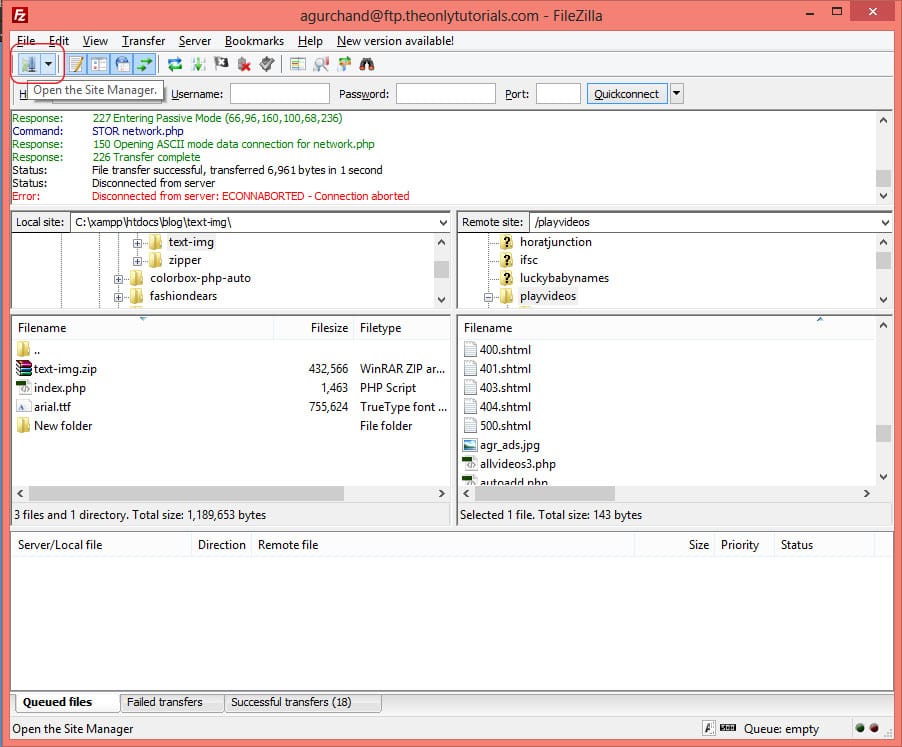
Task: Open the Quickconnect history dropdown
Action: pos(676,94)
